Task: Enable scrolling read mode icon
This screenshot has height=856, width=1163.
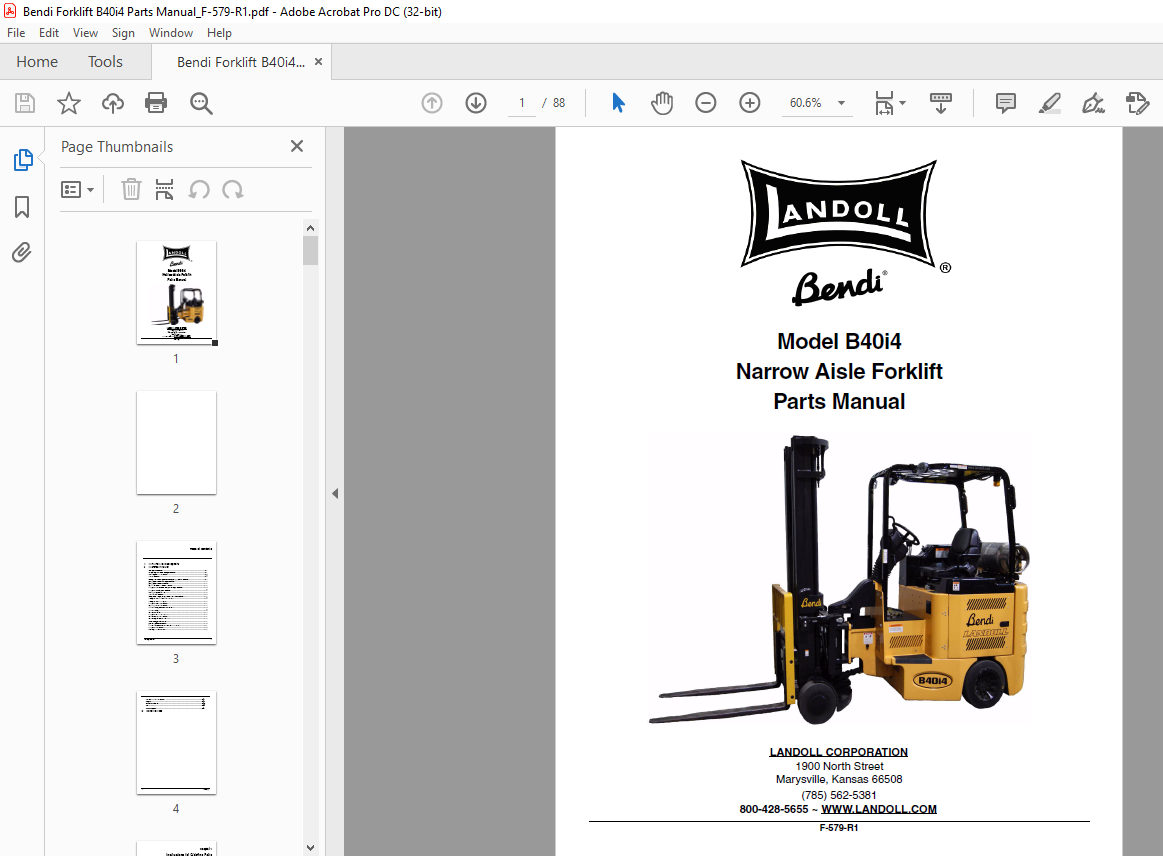Action: (x=940, y=103)
